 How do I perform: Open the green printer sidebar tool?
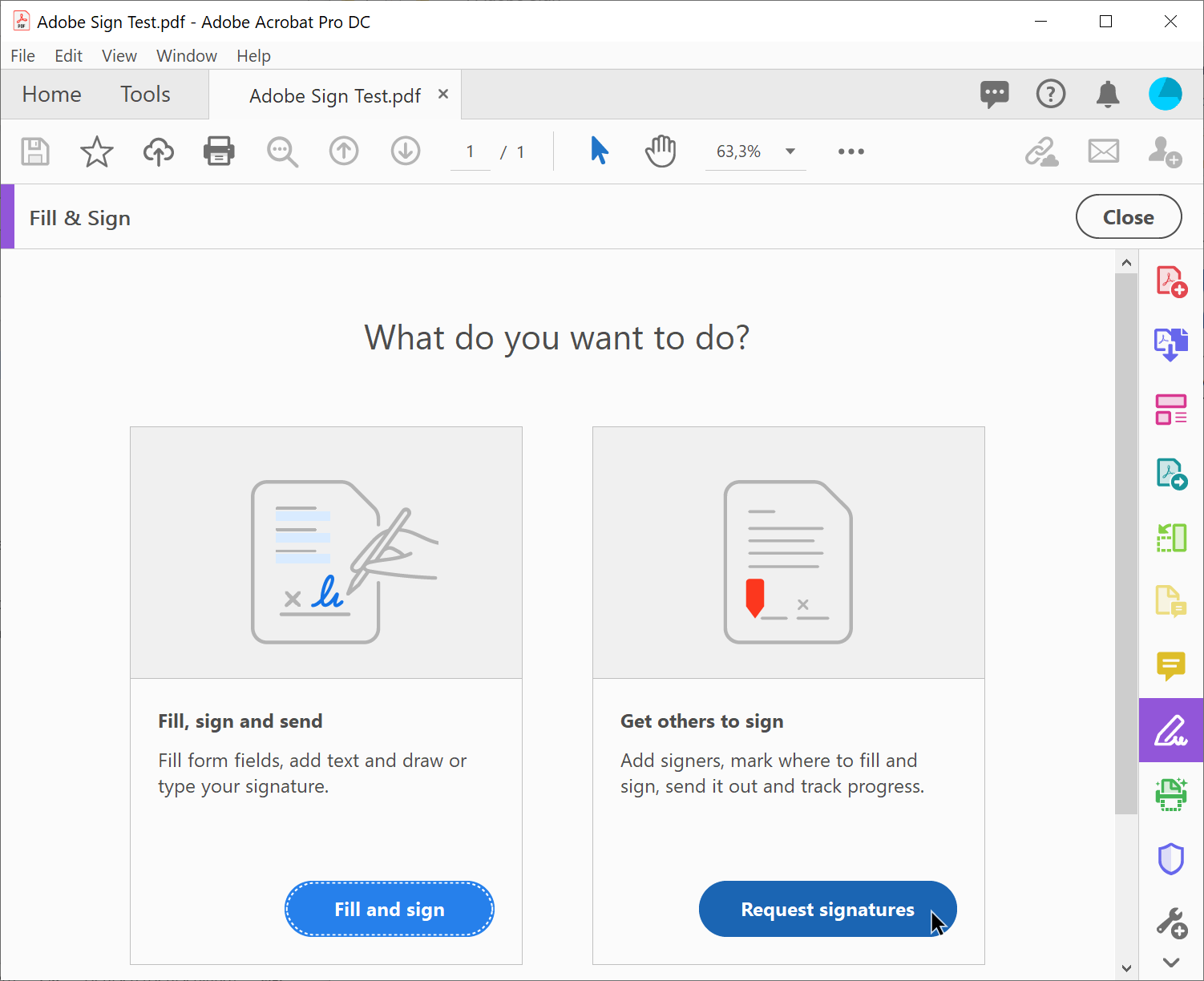1171,794
